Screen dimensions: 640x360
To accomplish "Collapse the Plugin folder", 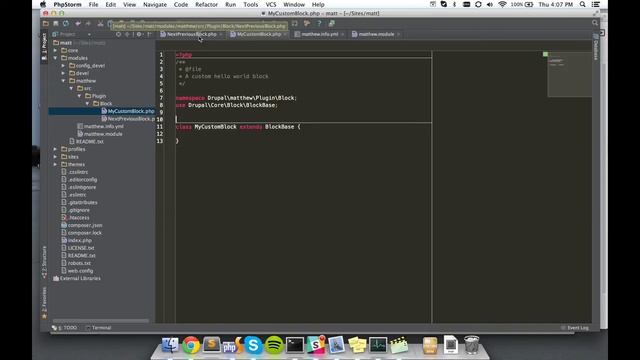I will coord(80,96).
